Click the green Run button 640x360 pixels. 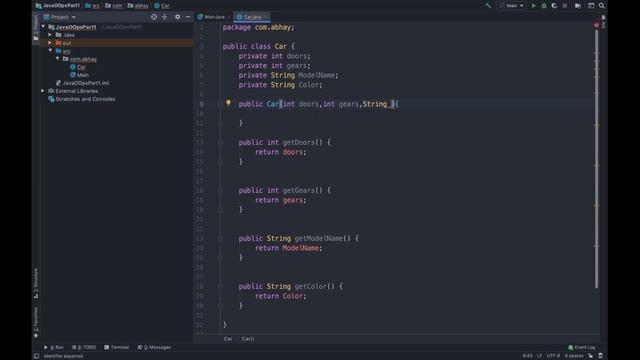tap(533, 6)
